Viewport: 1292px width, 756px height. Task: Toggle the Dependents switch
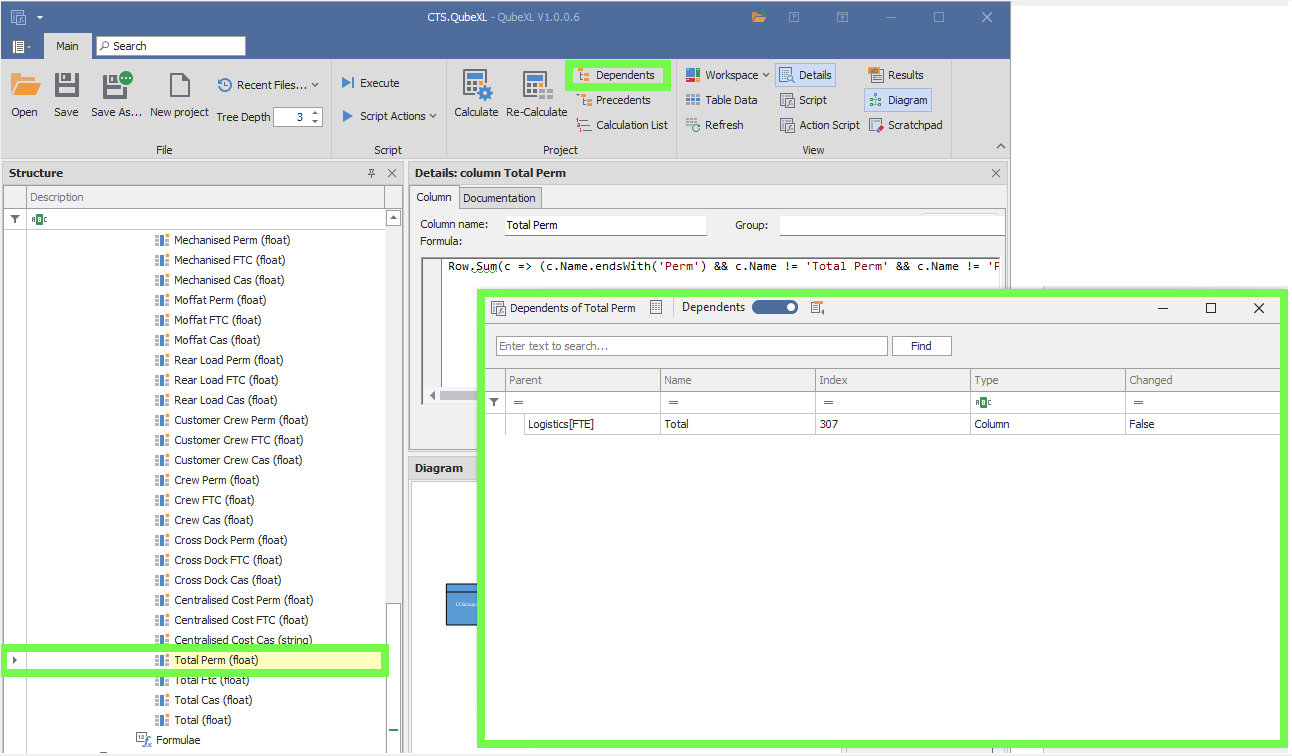(775, 308)
